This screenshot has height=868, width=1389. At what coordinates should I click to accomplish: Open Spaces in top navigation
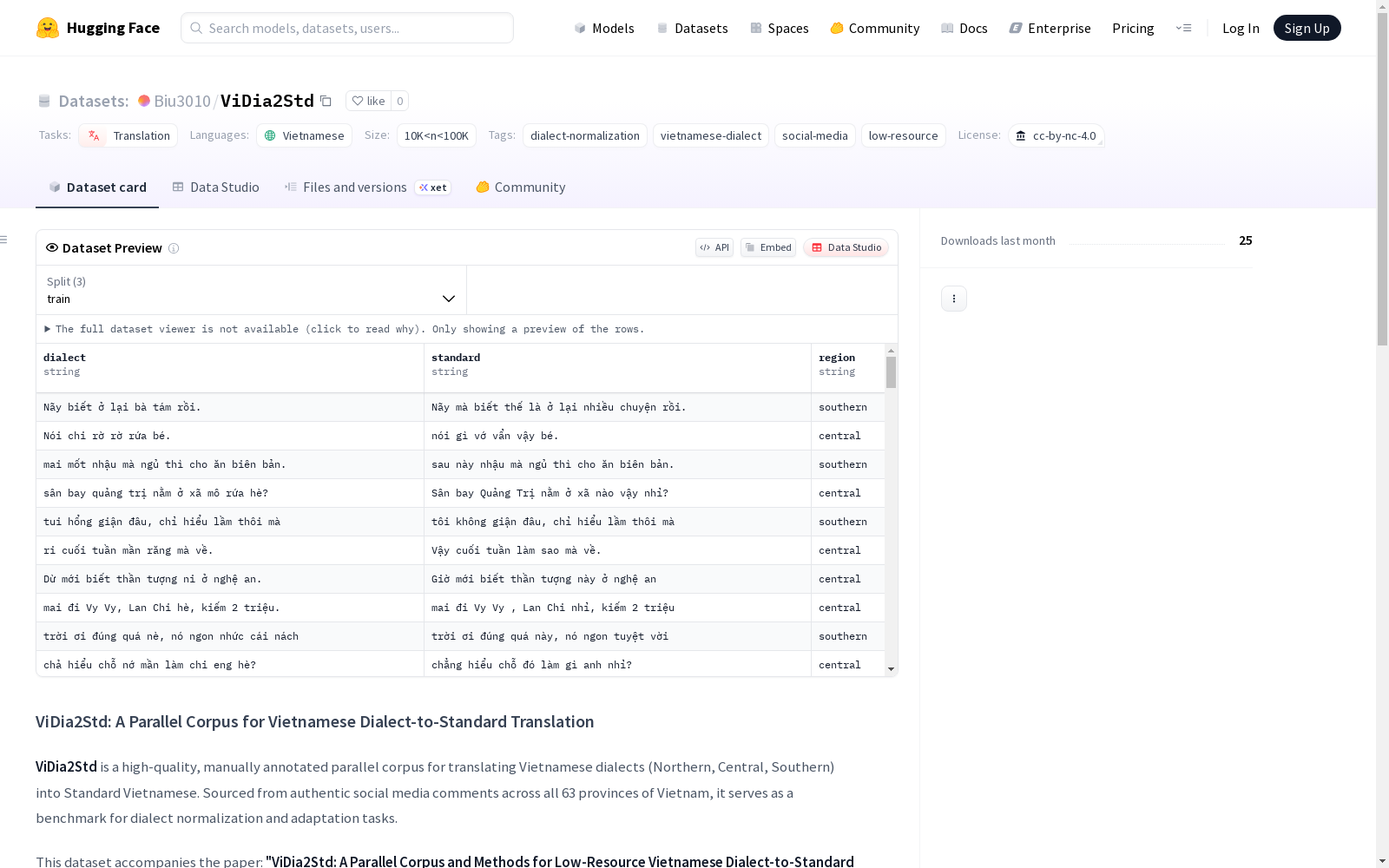(x=779, y=28)
